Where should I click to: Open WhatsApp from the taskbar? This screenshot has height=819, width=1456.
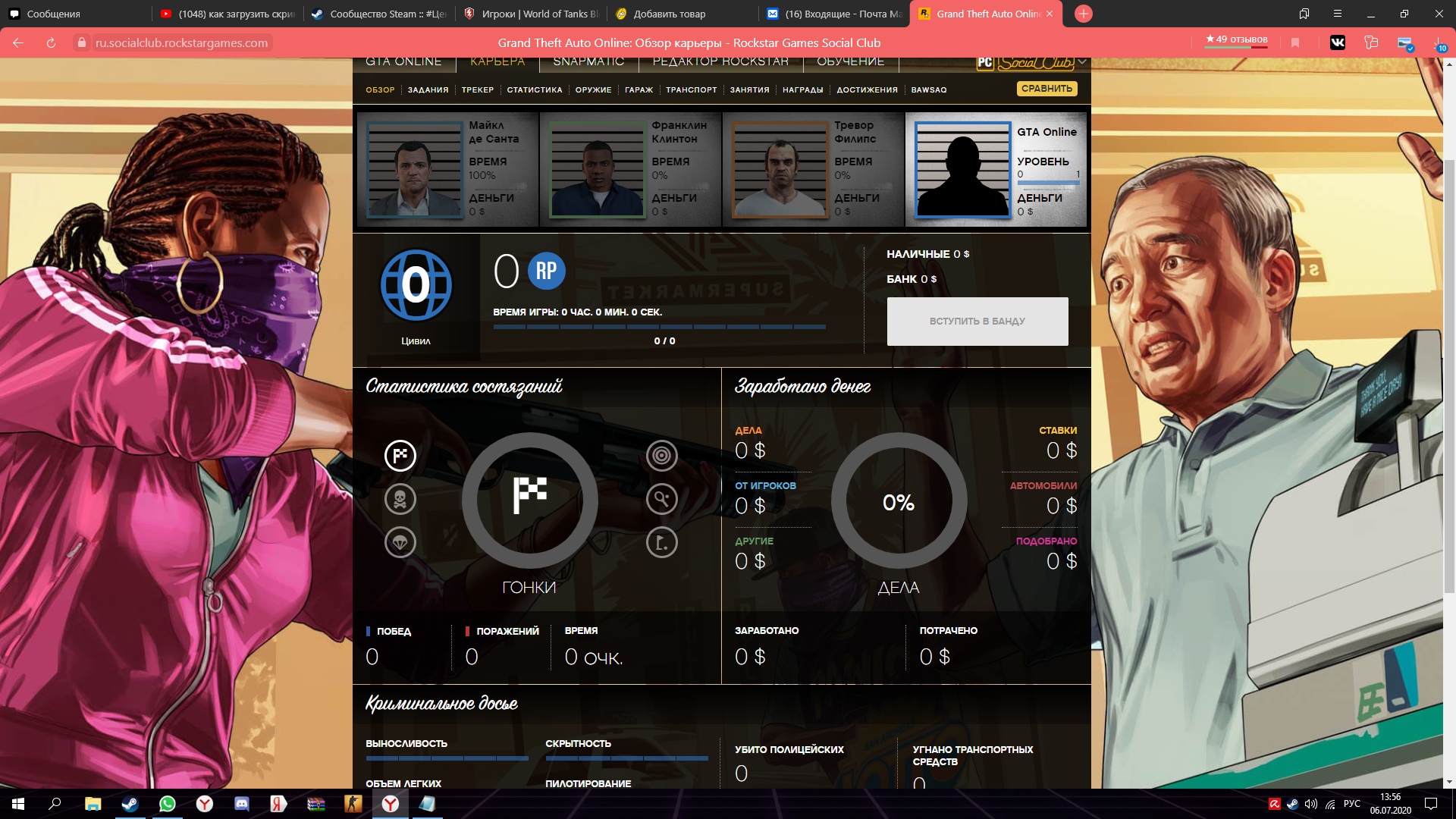pos(168,804)
